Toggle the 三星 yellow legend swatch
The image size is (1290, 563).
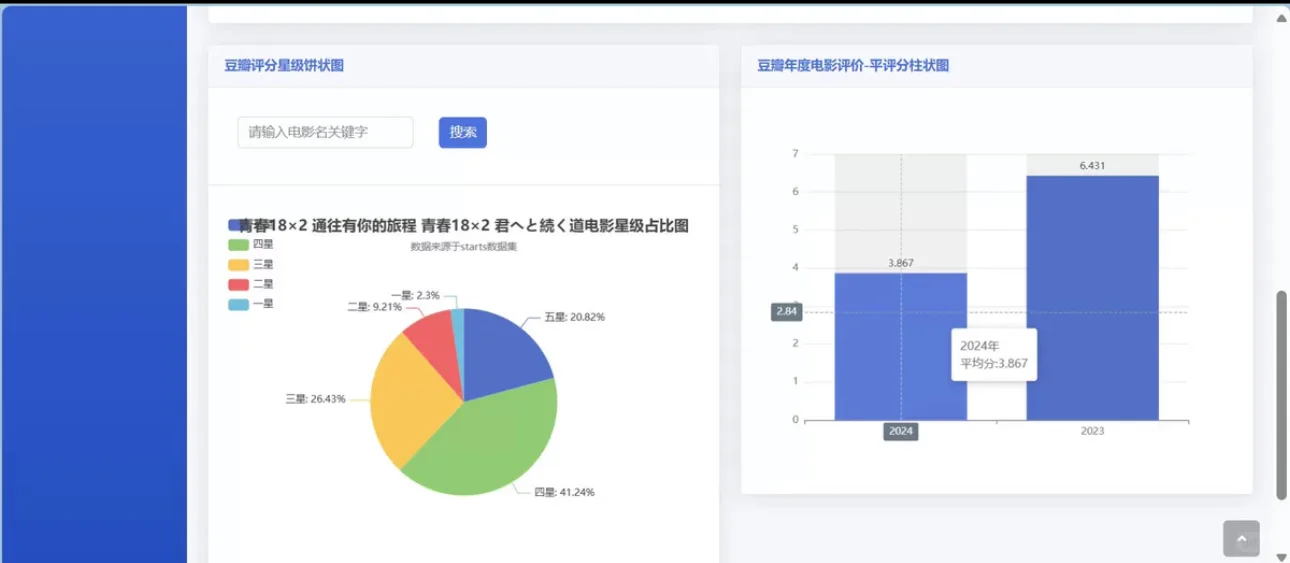click(x=238, y=265)
